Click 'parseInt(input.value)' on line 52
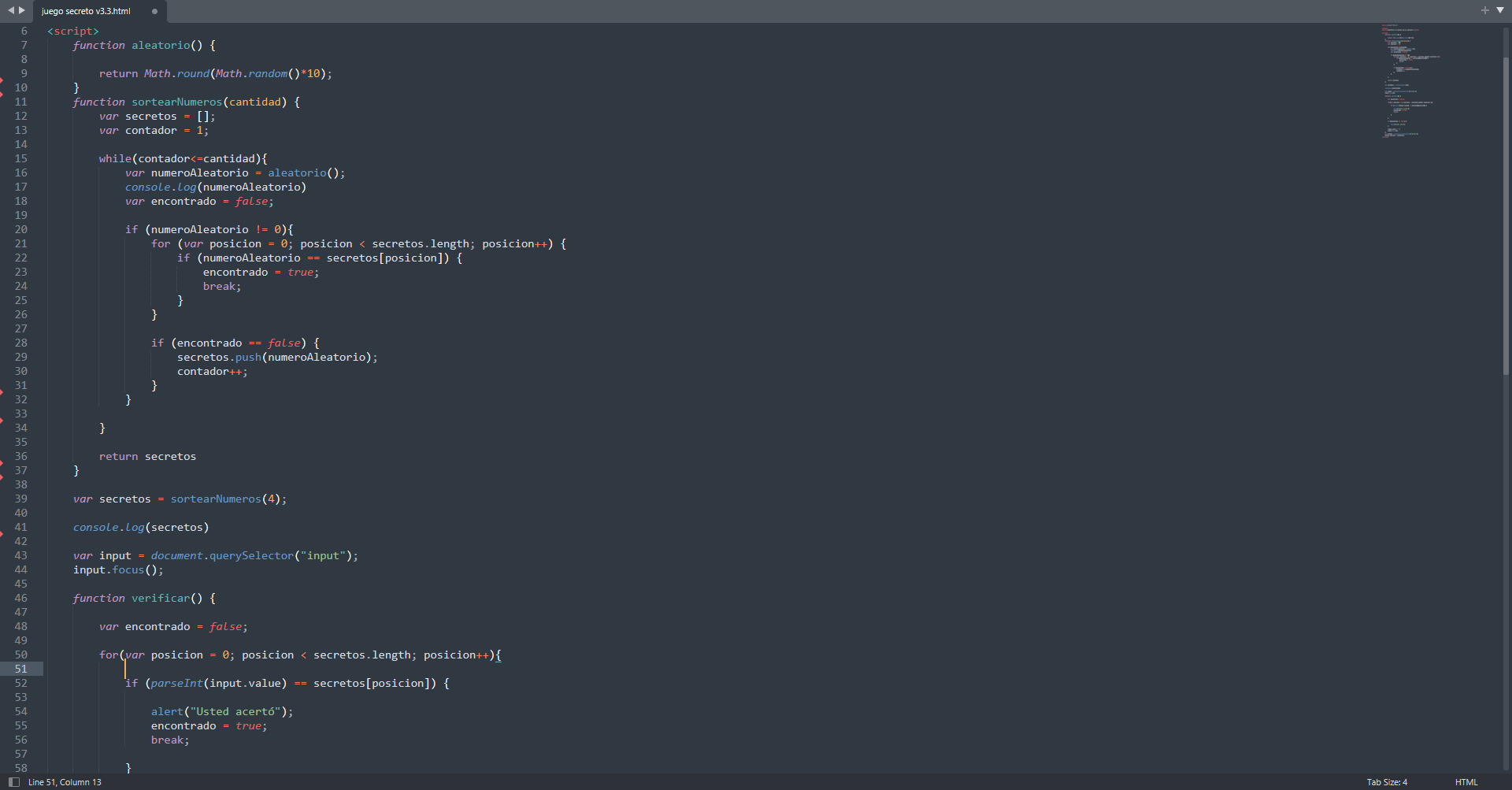The image size is (1512, 790). 219,683
